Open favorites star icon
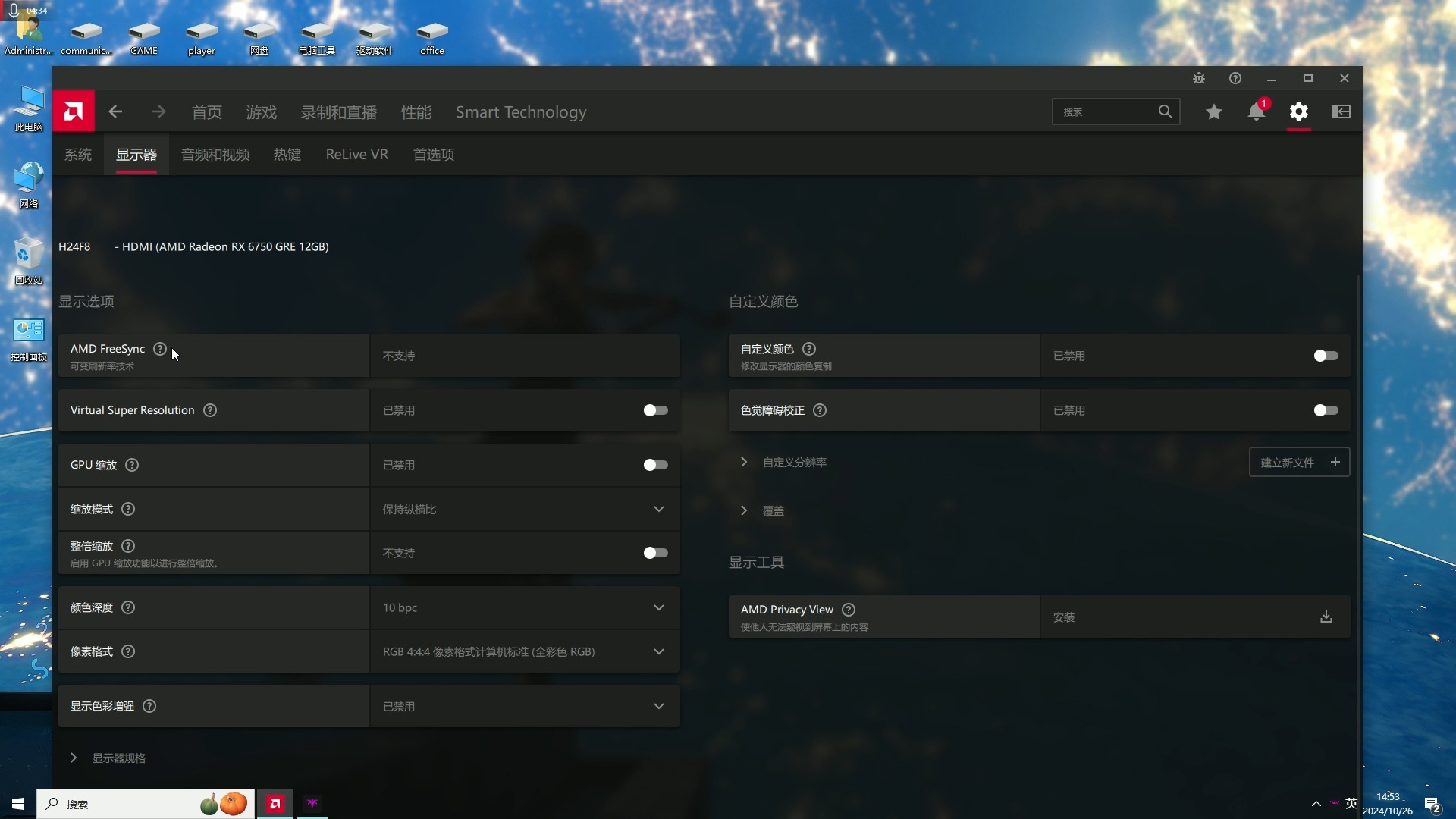1456x819 pixels. [x=1214, y=111]
